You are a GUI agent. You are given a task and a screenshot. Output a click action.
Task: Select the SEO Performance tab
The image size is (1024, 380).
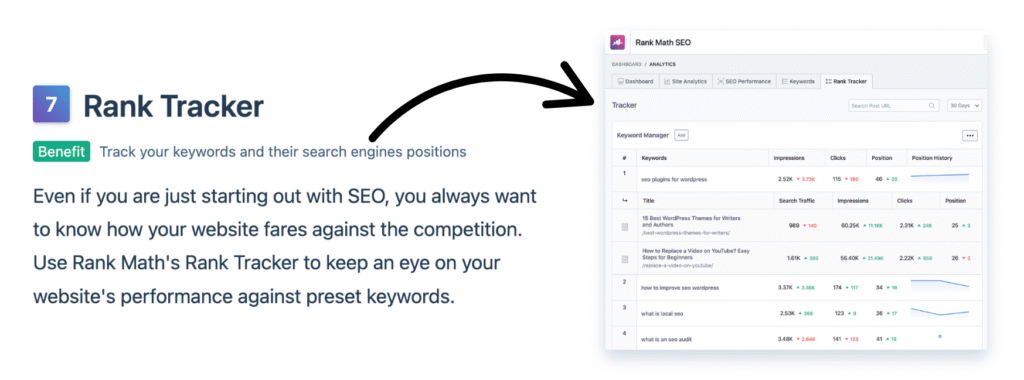tap(744, 82)
